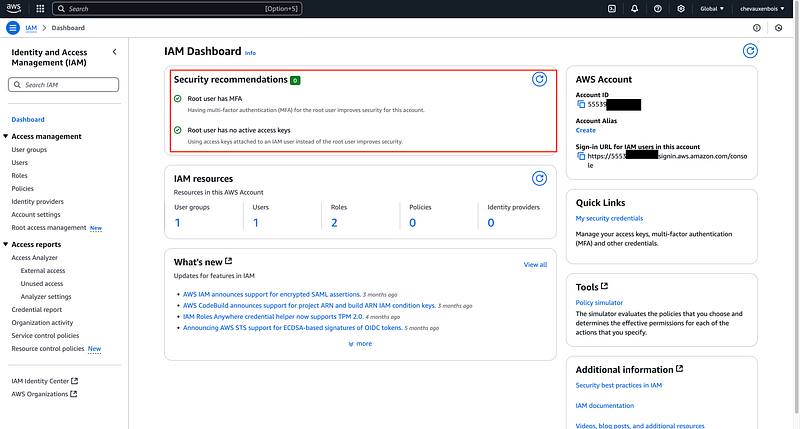This screenshot has width=800, height=429.
Task: Click the Identity providers count 0
Action: 491,223
